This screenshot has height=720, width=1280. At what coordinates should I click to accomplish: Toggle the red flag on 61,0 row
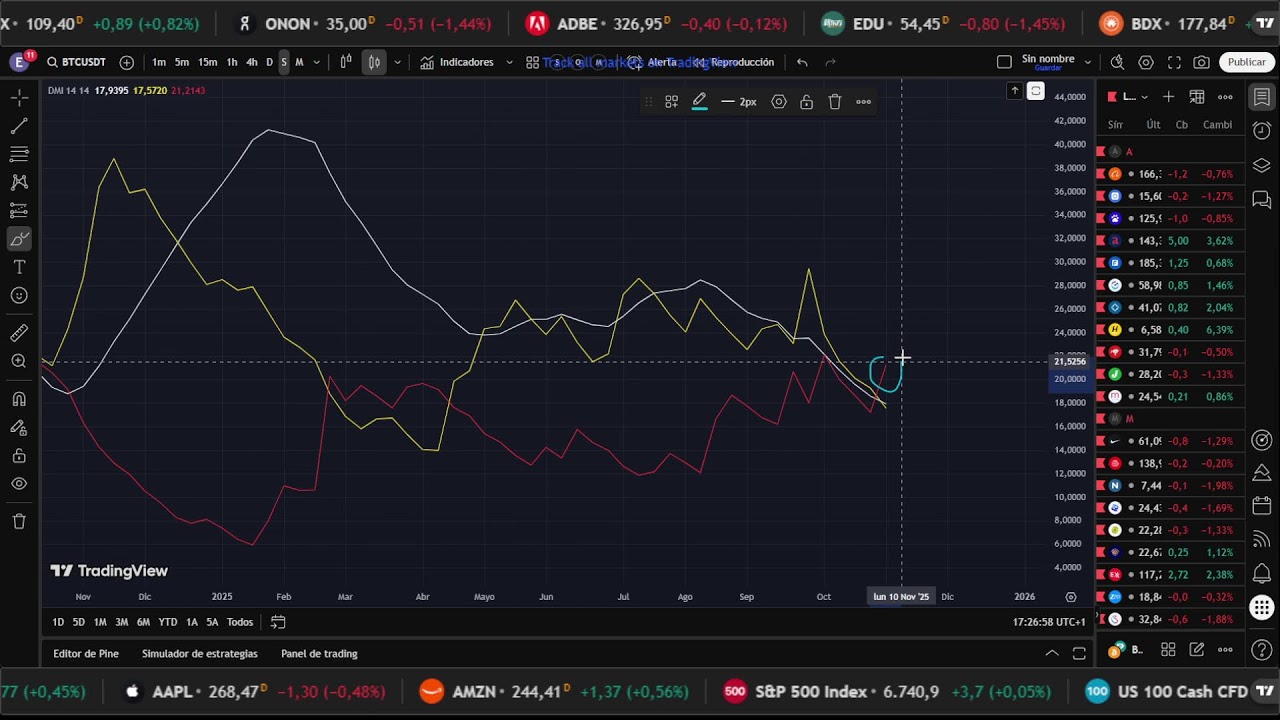pyautogui.click(x=1101, y=441)
